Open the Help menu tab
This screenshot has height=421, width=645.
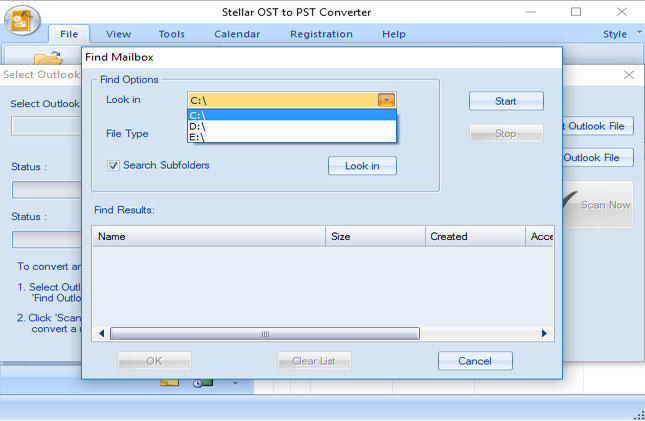tap(394, 34)
